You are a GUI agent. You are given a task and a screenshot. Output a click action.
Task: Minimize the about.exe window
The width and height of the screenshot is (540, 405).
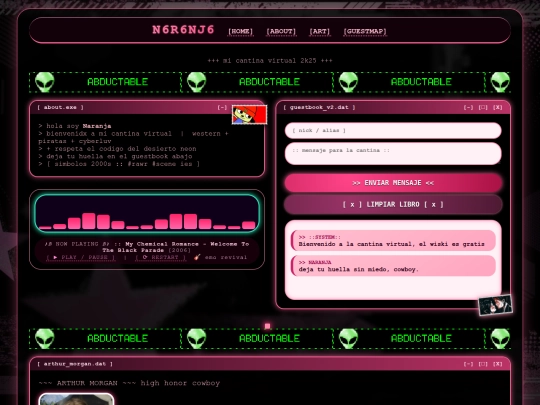click(222, 107)
